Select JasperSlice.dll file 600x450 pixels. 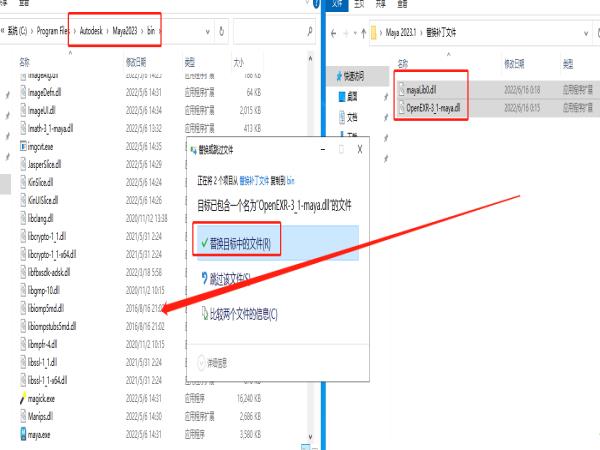[x=44, y=165]
